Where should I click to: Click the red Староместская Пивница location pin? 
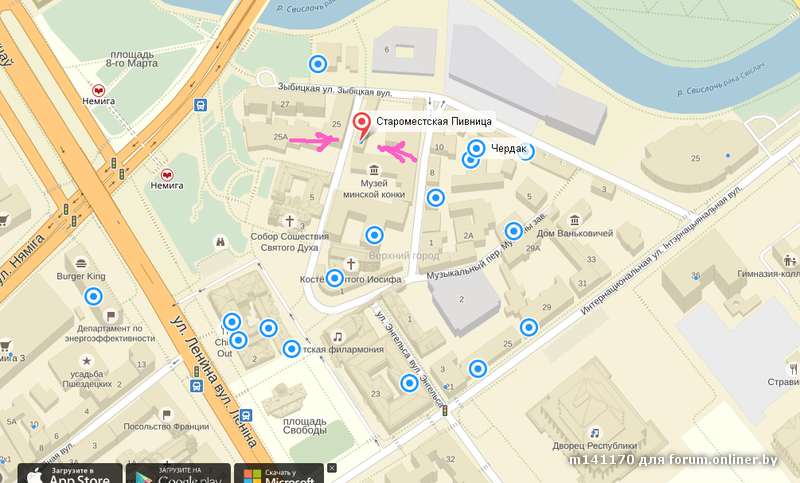[362, 126]
